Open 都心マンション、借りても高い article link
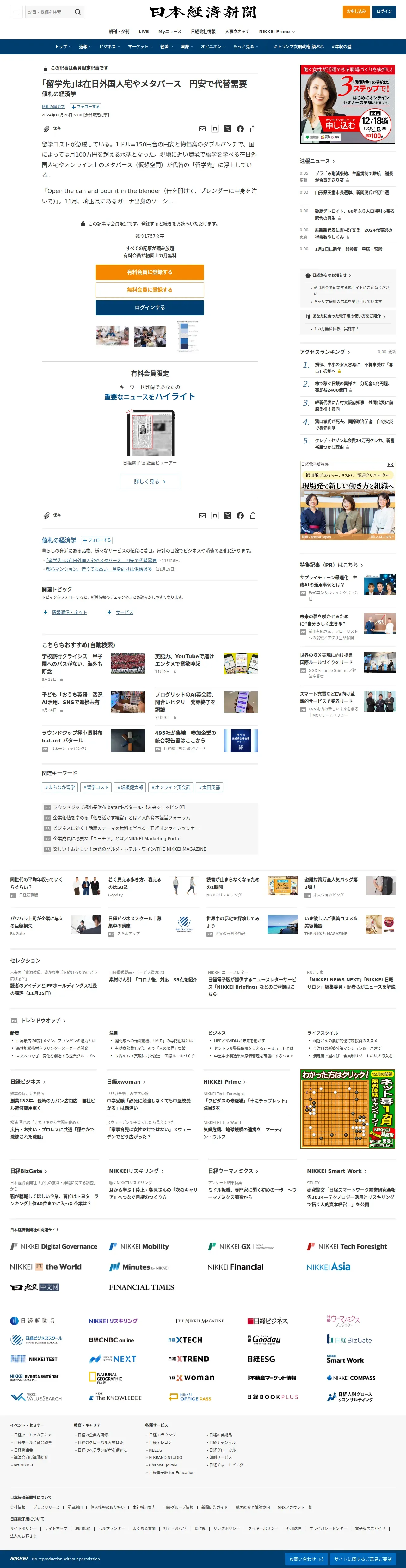This screenshot has width=406, height=1568. 99,569
